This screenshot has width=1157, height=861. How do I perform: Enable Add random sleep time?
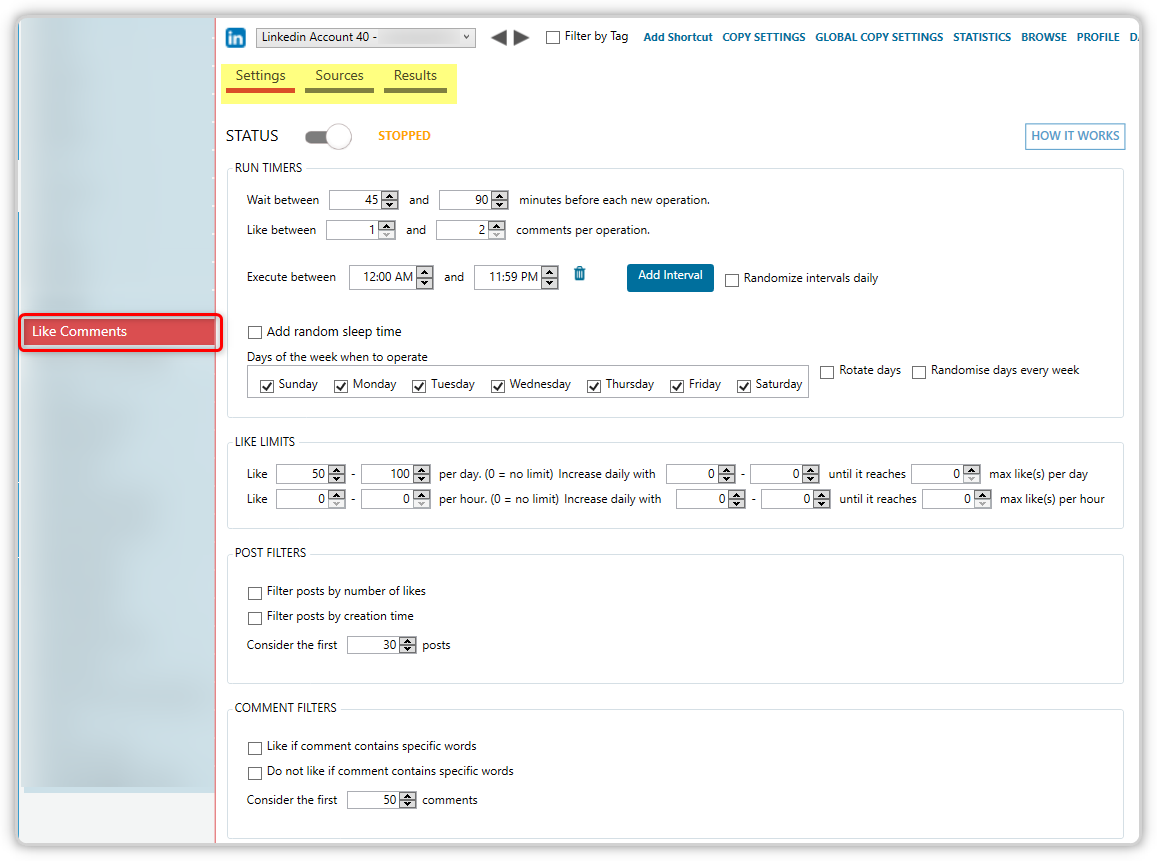point(255,333)
